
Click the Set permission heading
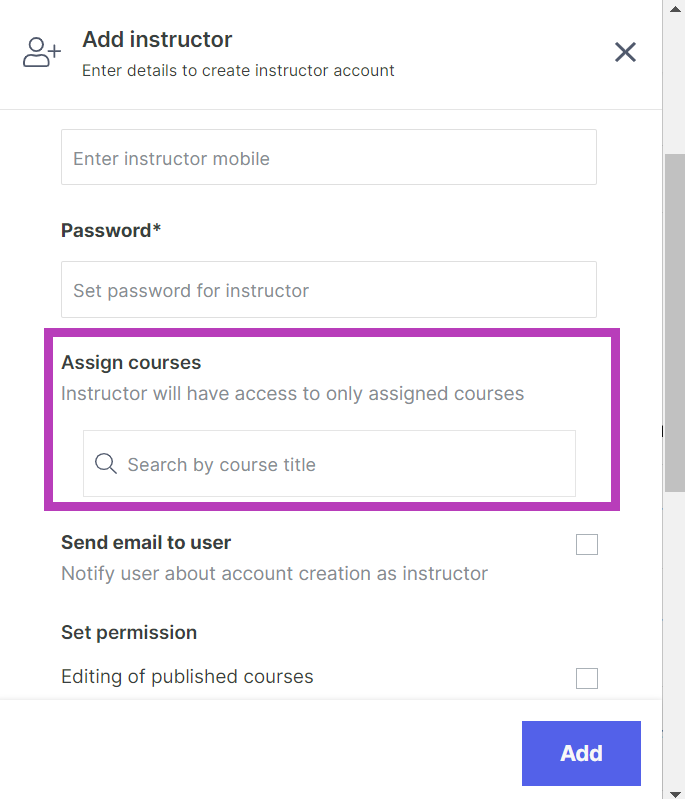[x=129, y=632]
